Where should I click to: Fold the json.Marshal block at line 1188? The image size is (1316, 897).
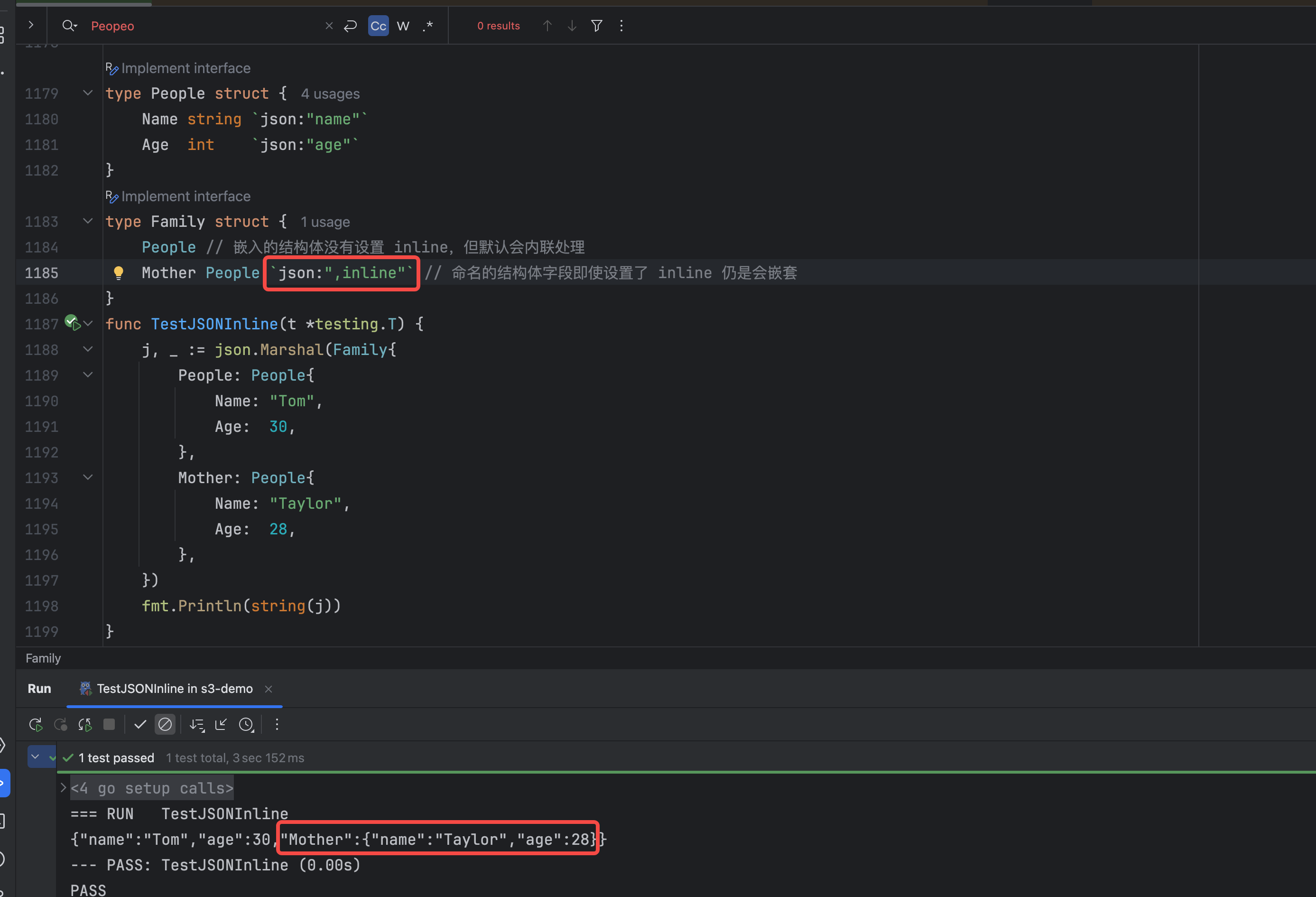click(88, 349)
